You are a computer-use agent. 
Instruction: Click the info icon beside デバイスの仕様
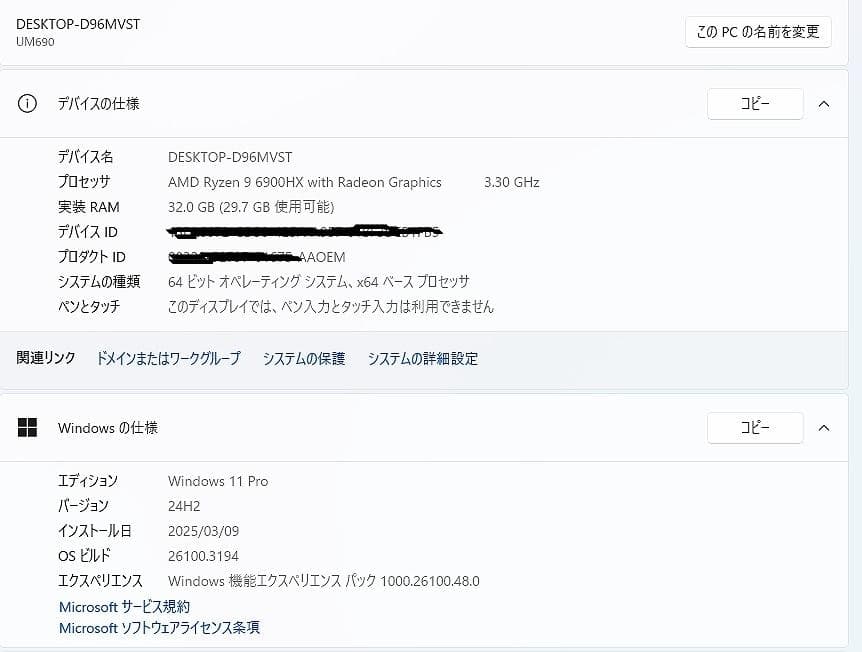pyautogui.click(x=26, y=103)
